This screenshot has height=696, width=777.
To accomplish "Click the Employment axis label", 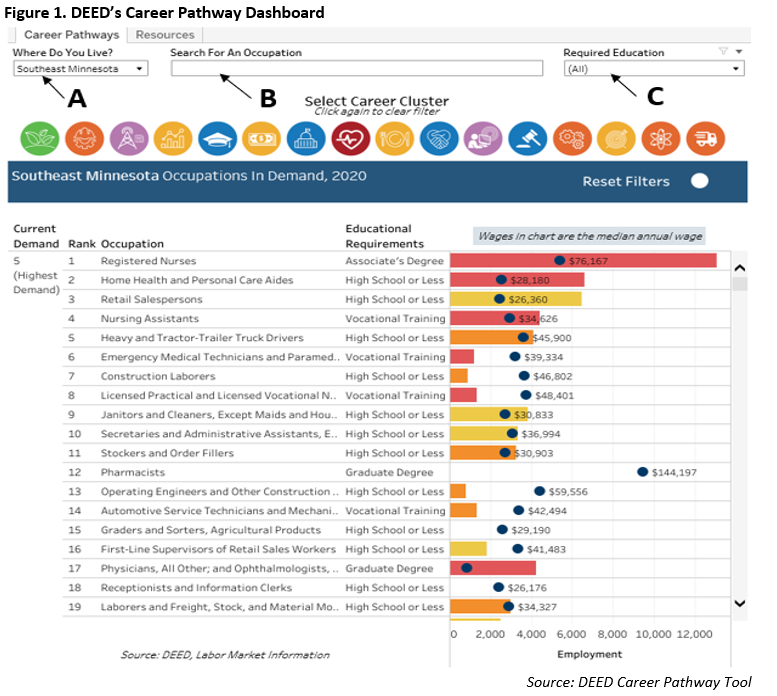I will pyautogui.click(x=589, y=654).
